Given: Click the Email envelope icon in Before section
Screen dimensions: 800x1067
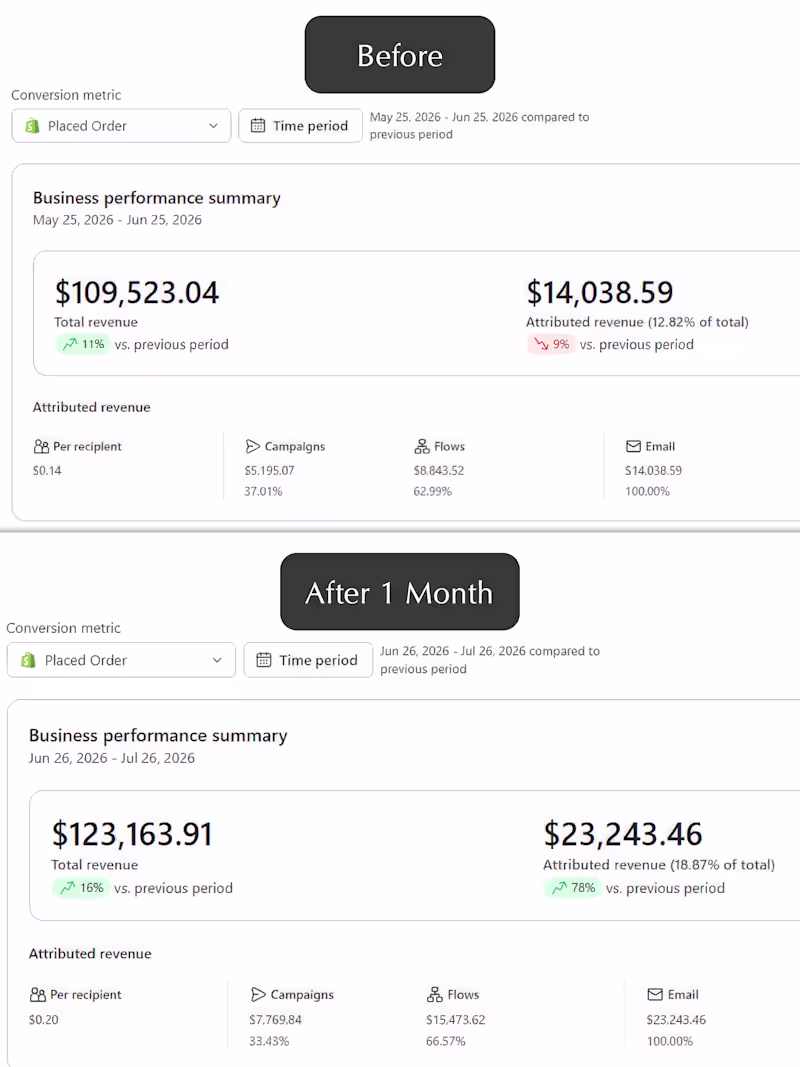Looking at the screenshot, I should tap(633, 446).
